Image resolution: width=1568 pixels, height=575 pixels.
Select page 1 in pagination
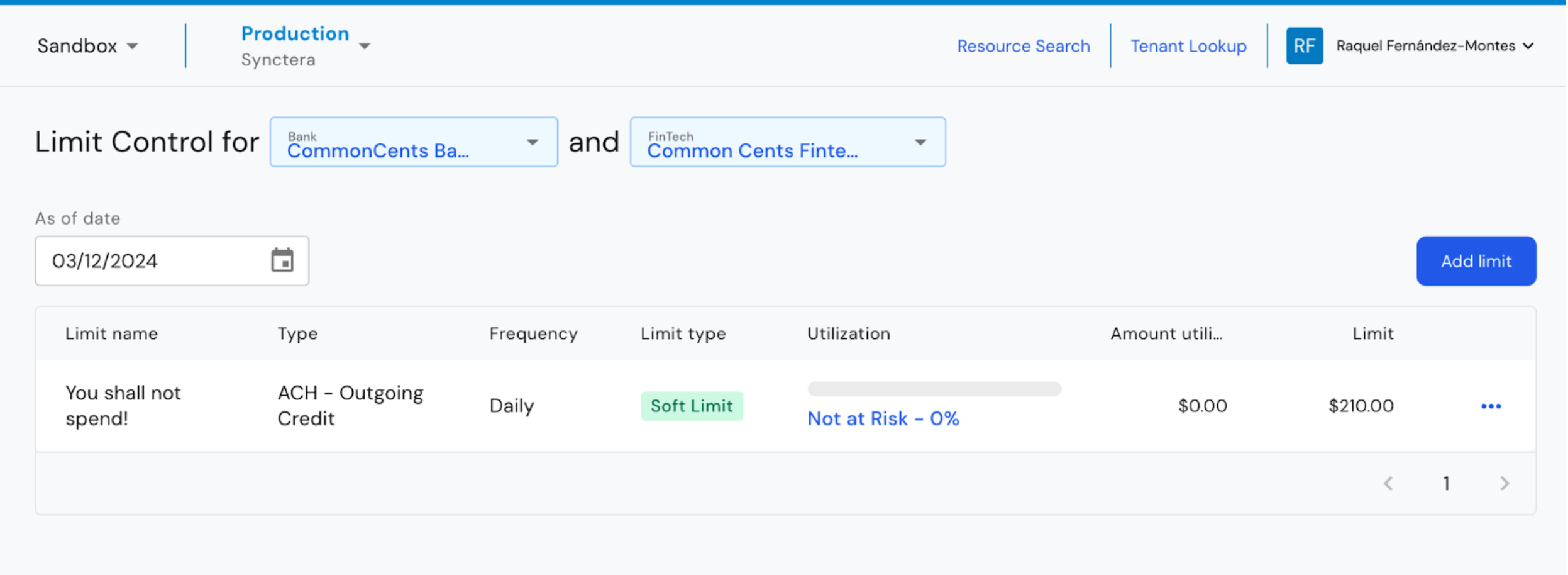[1446, 483]
